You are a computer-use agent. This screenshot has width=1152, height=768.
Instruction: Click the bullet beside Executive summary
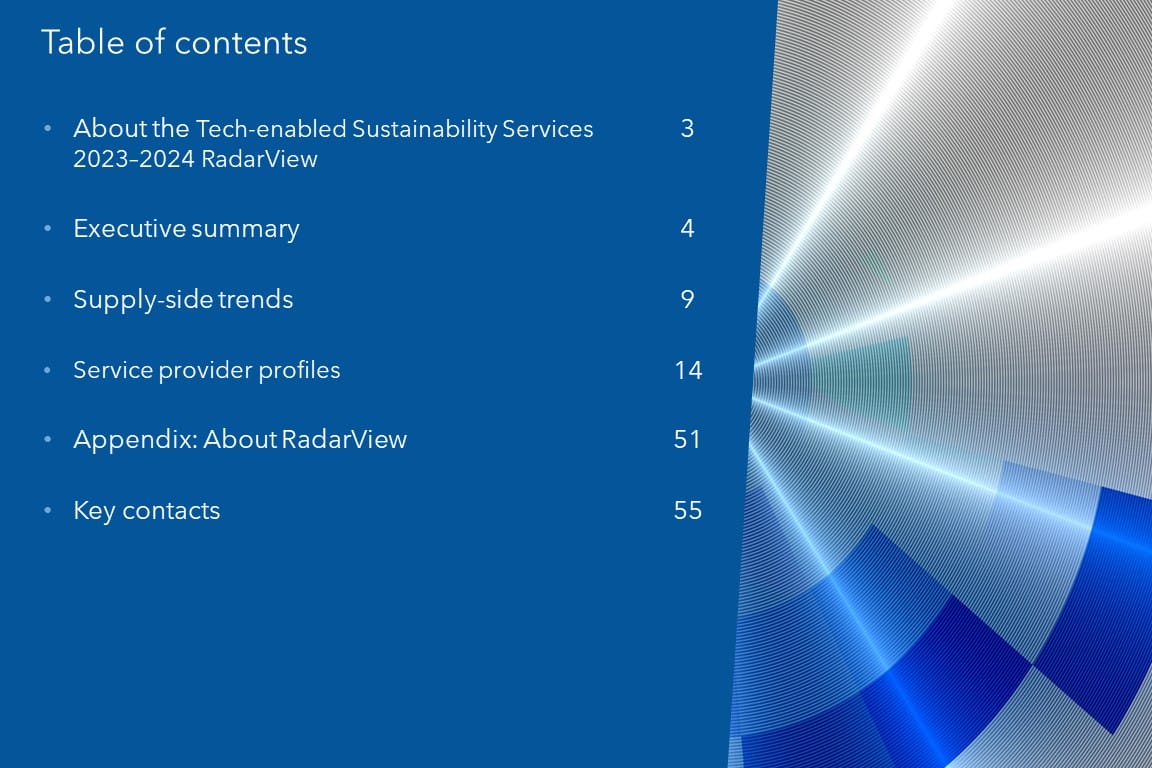47,230
